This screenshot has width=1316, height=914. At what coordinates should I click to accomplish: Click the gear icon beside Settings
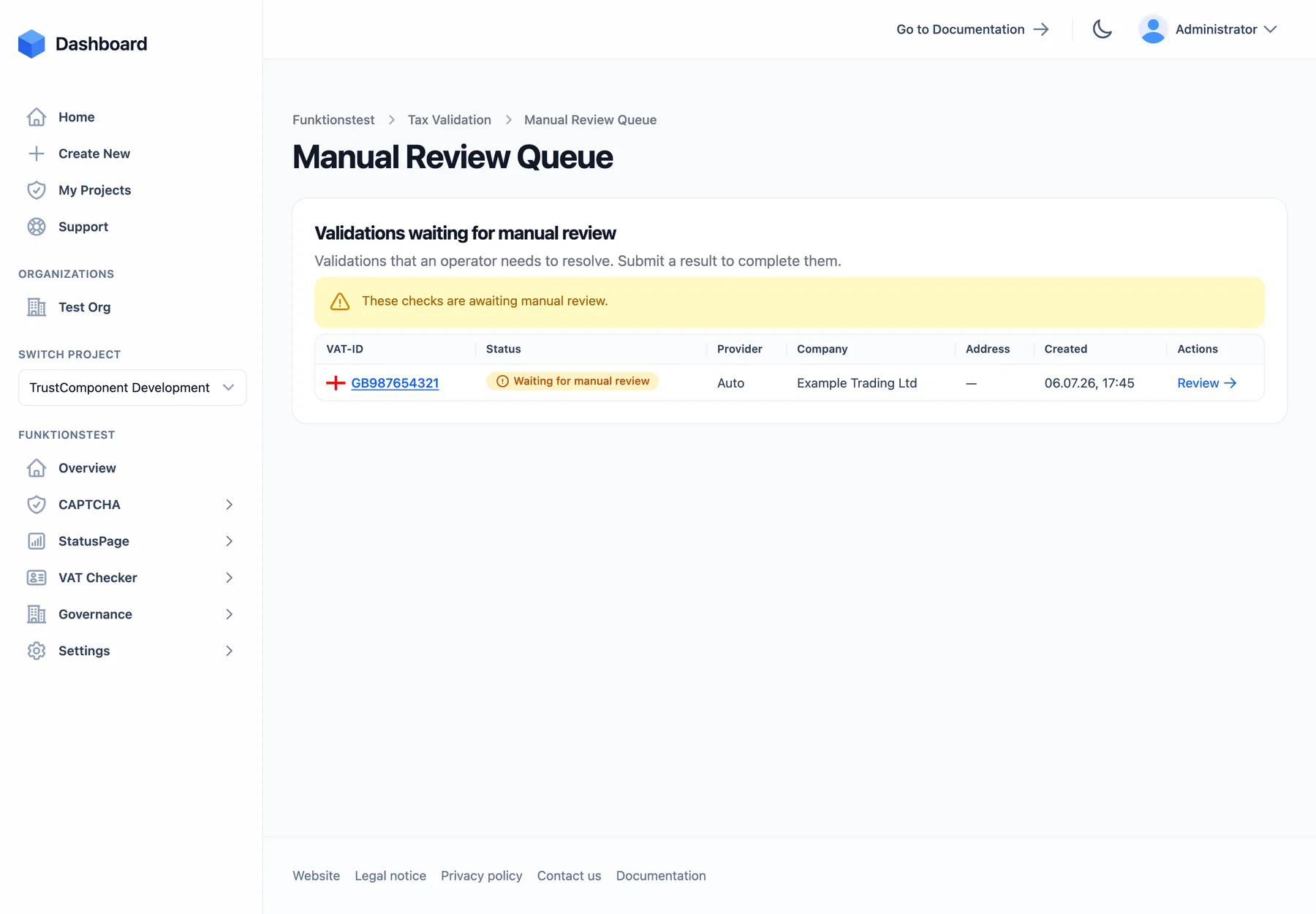(37, 651)
